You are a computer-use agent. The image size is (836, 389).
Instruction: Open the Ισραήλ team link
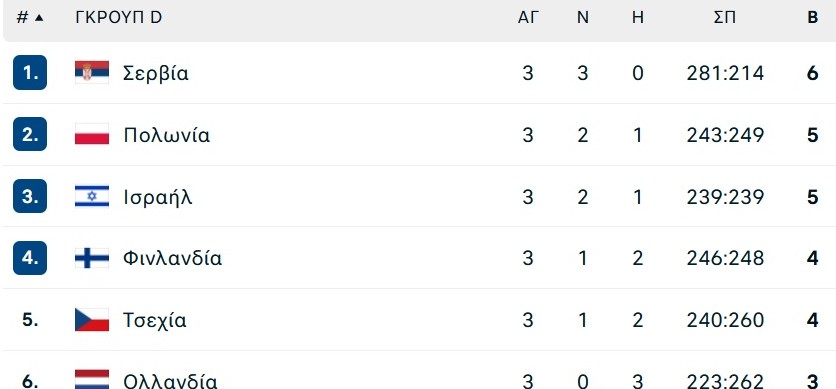[157, 197]
